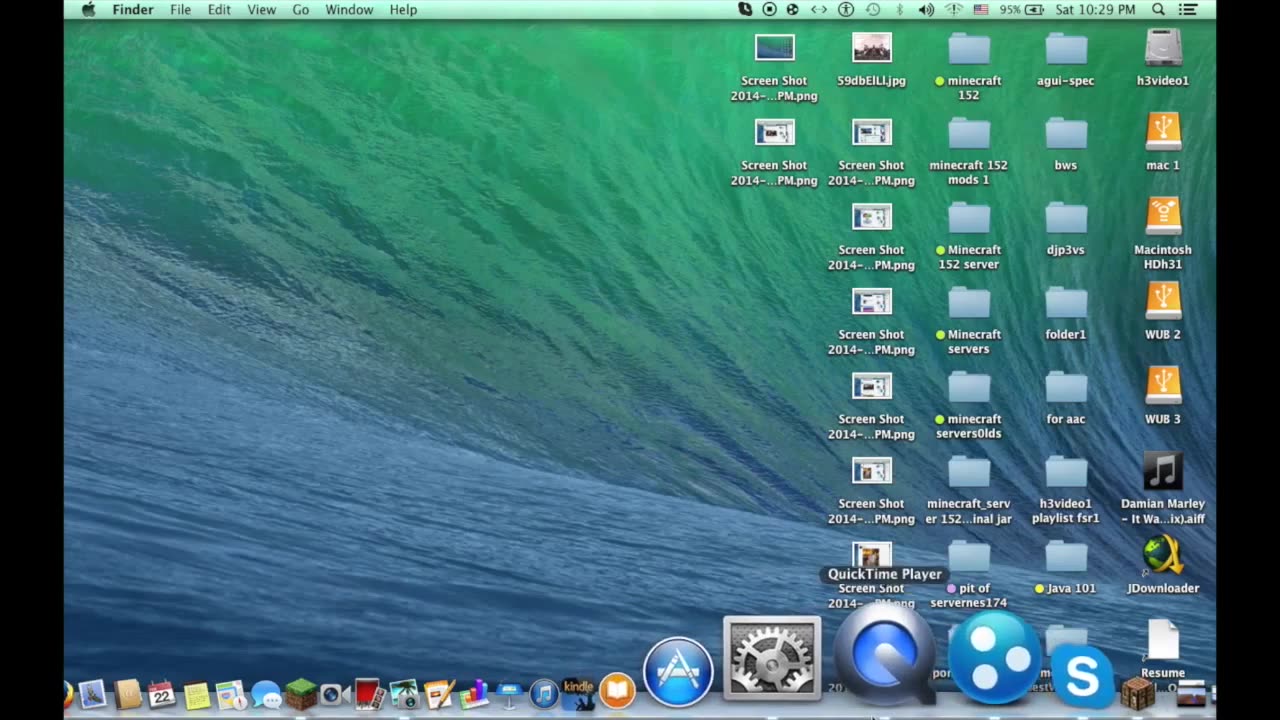Launch Kindle app in the dock
1280x720 pixels.
point(579,693)
